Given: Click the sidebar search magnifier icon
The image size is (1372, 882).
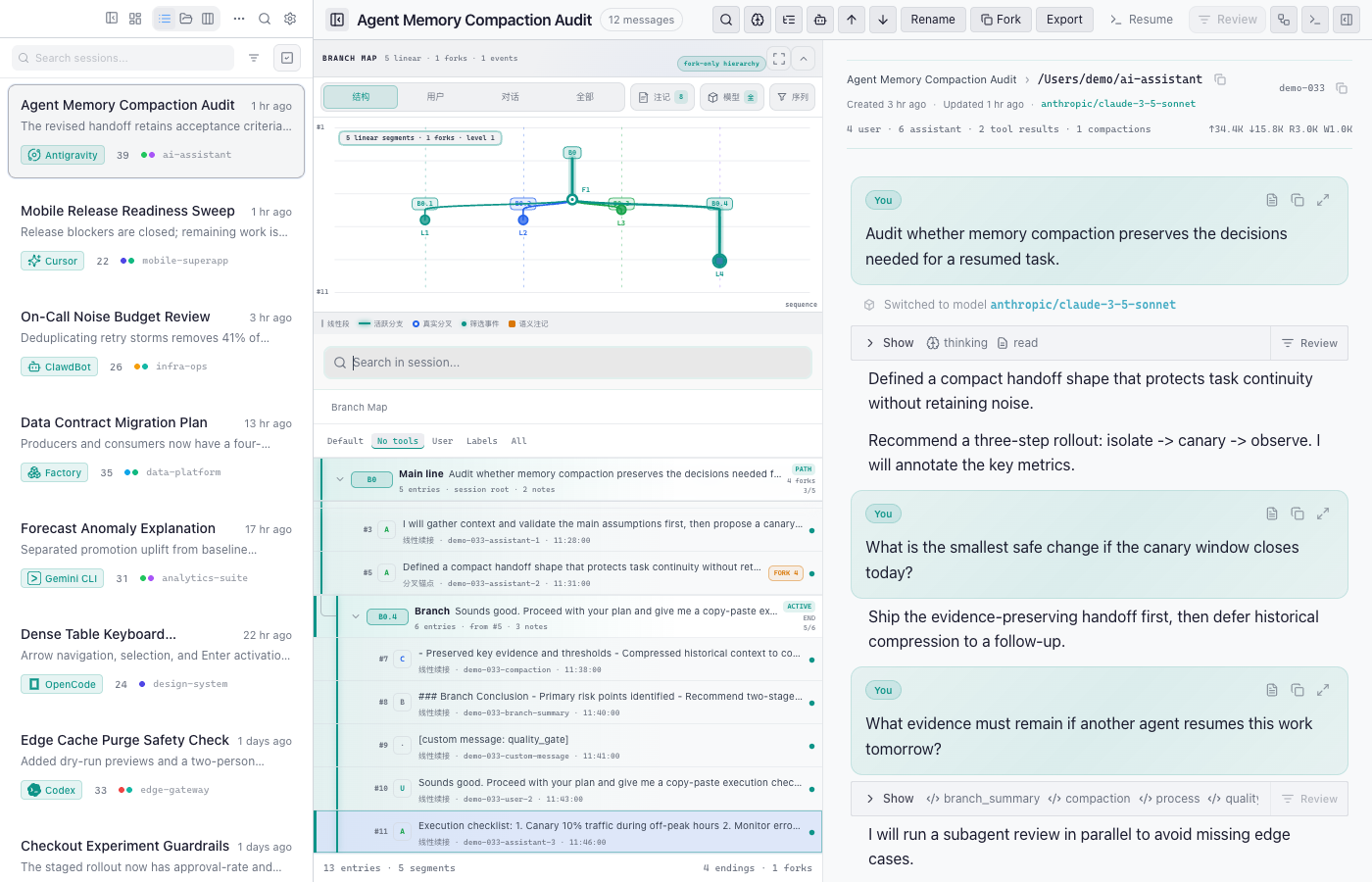Looking at the screenshot, I should click(265, 19).
